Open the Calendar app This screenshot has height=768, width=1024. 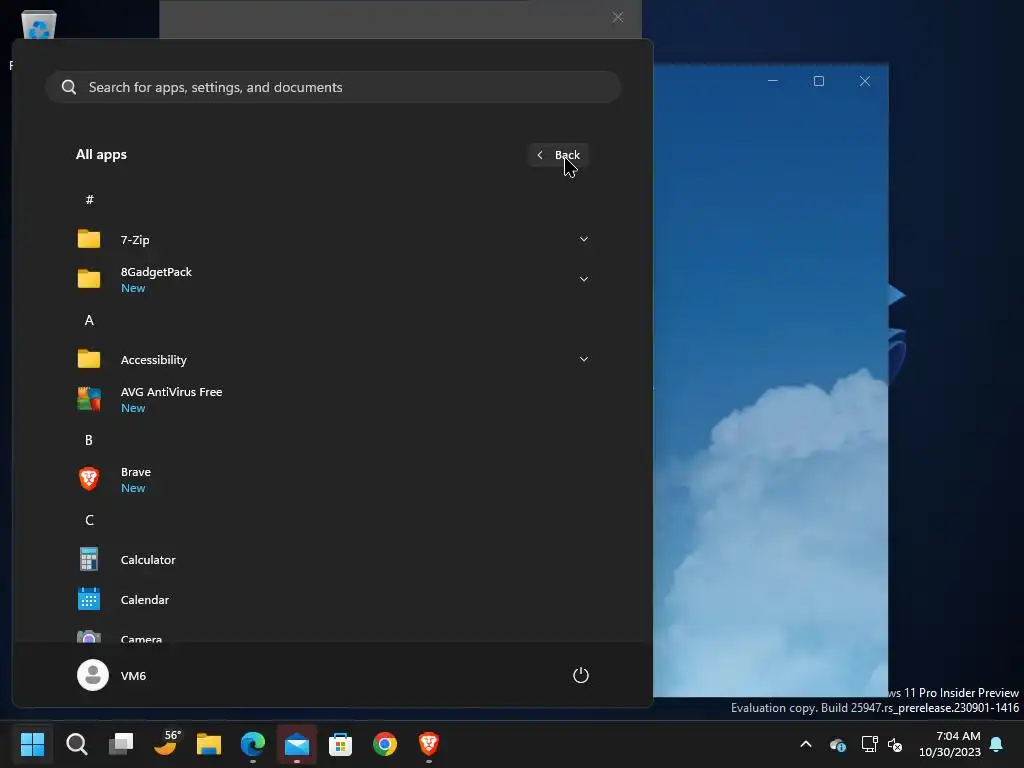333,600
